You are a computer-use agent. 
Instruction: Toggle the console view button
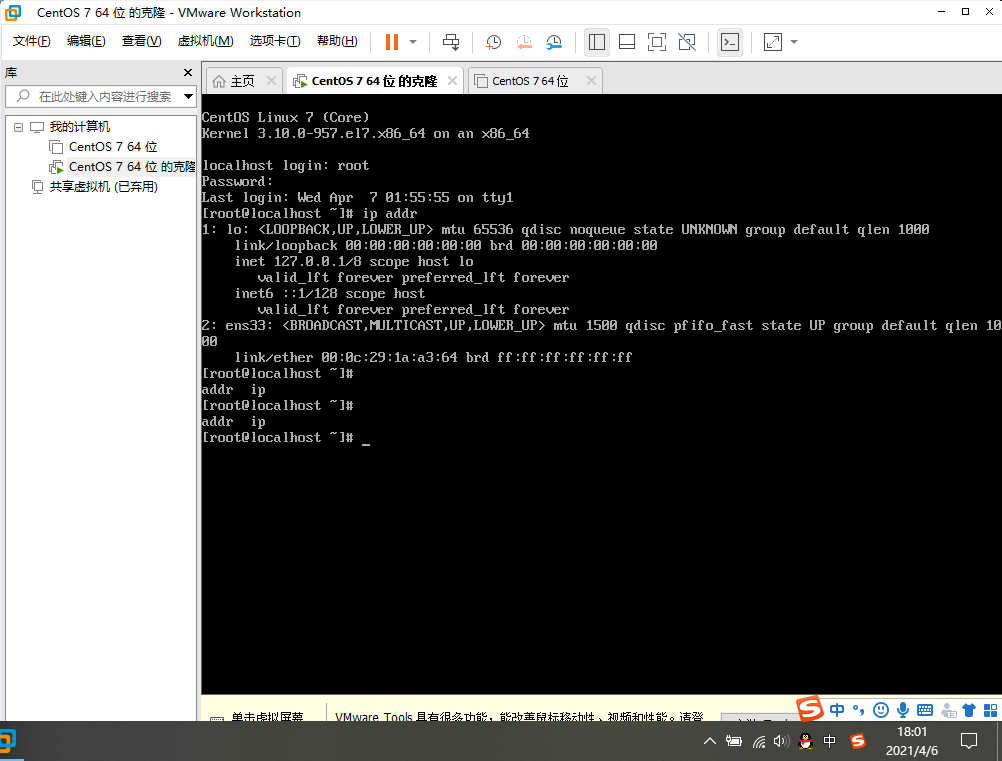coord(730,42)
